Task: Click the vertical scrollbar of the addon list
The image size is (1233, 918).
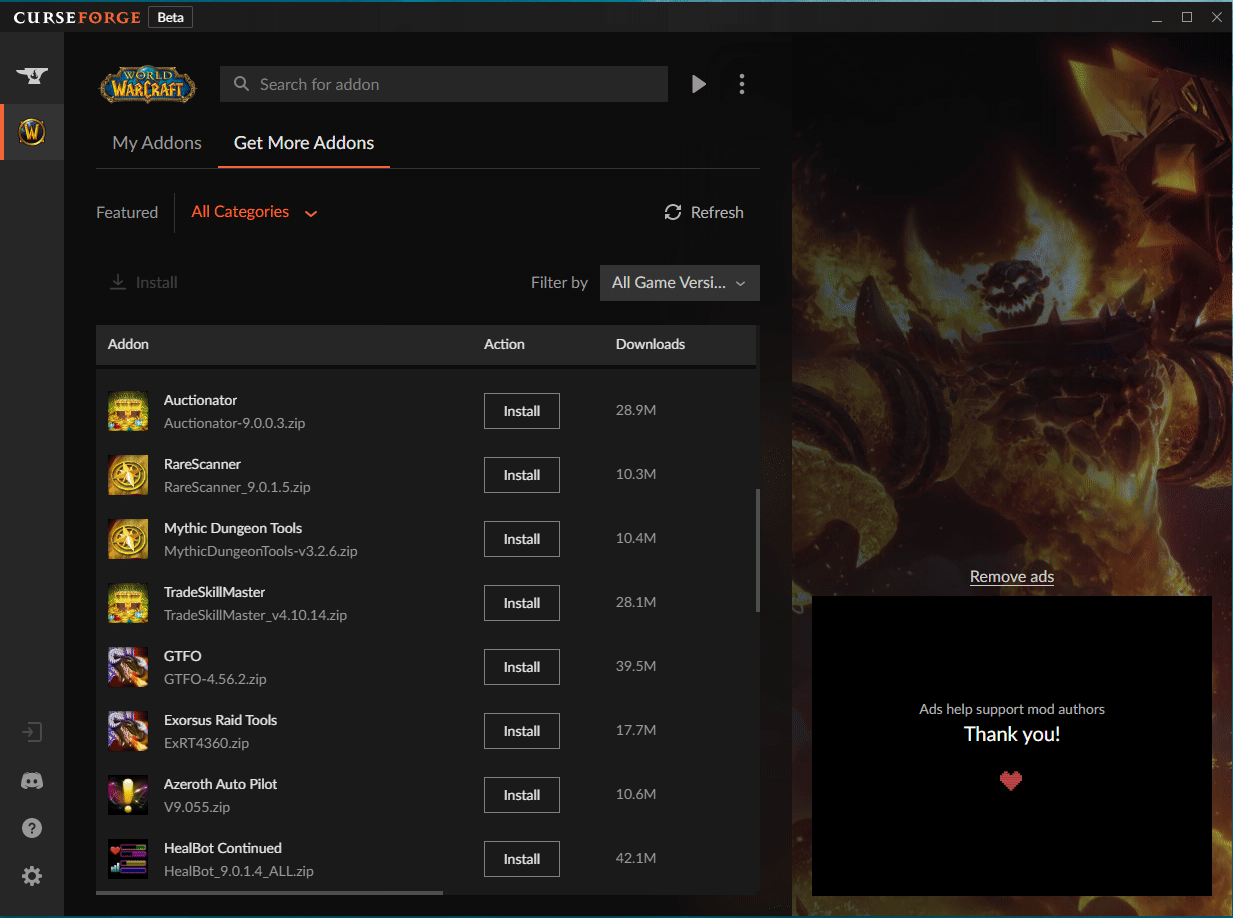Action: click(757, 550)
